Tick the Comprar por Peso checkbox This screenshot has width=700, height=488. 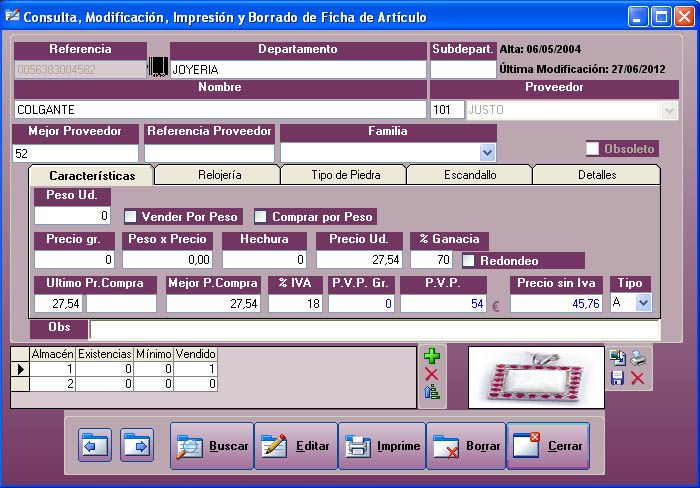click(x=261, y=216)
